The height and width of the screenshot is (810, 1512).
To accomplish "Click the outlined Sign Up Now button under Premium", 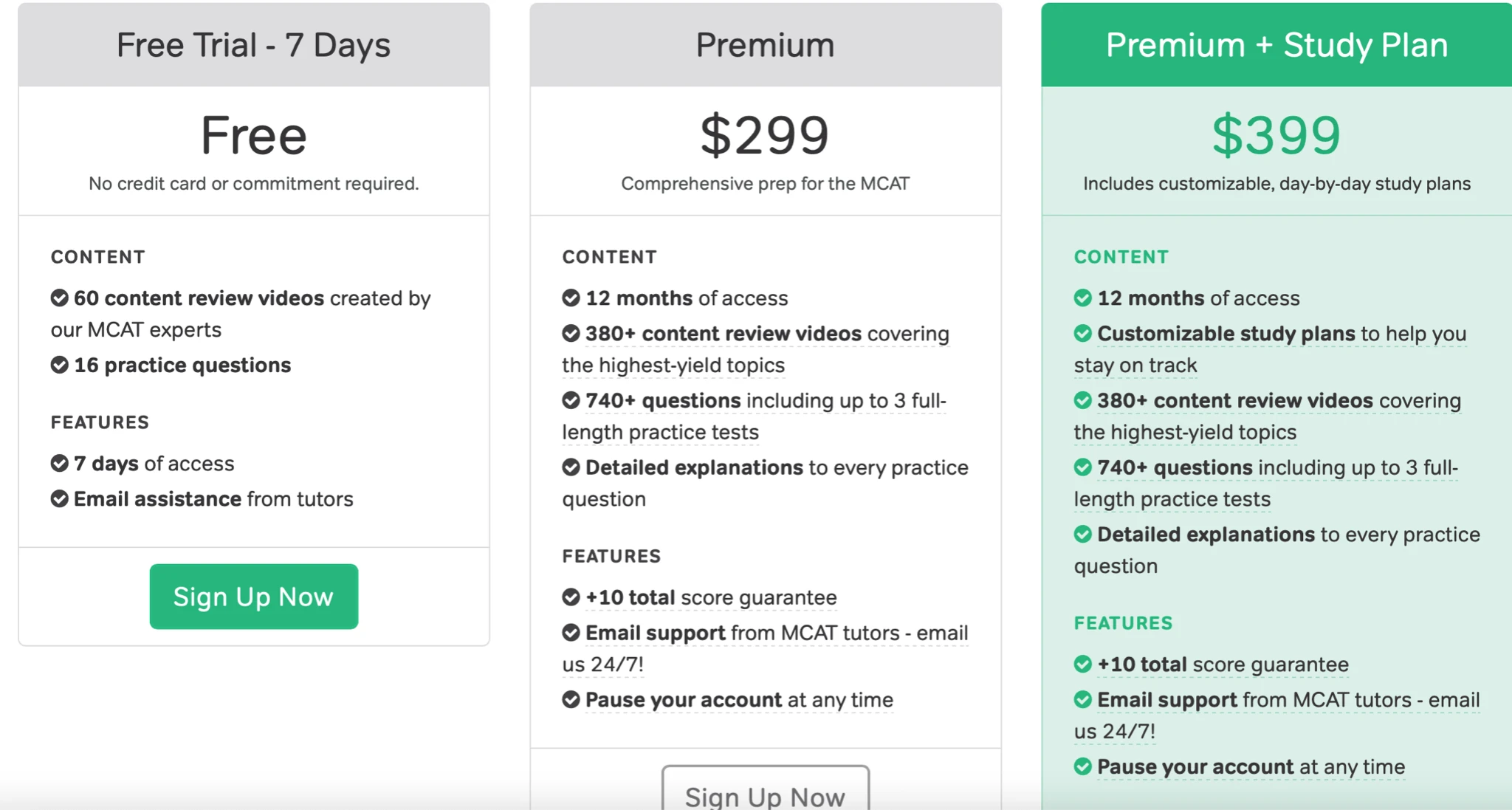I will pos(765,788).
